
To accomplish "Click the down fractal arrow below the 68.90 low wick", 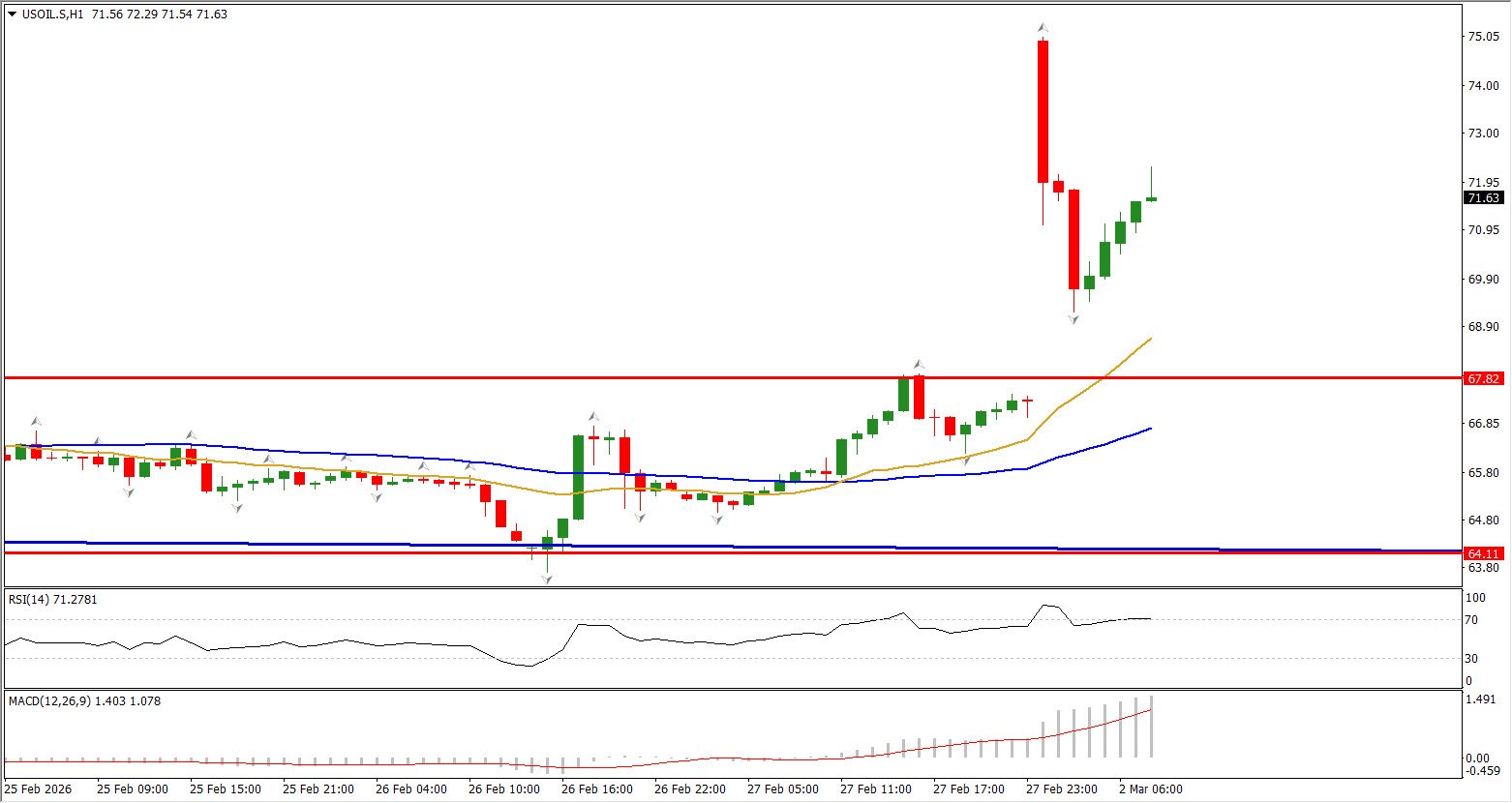I will pyautogui.click(x=1074, y=317).
